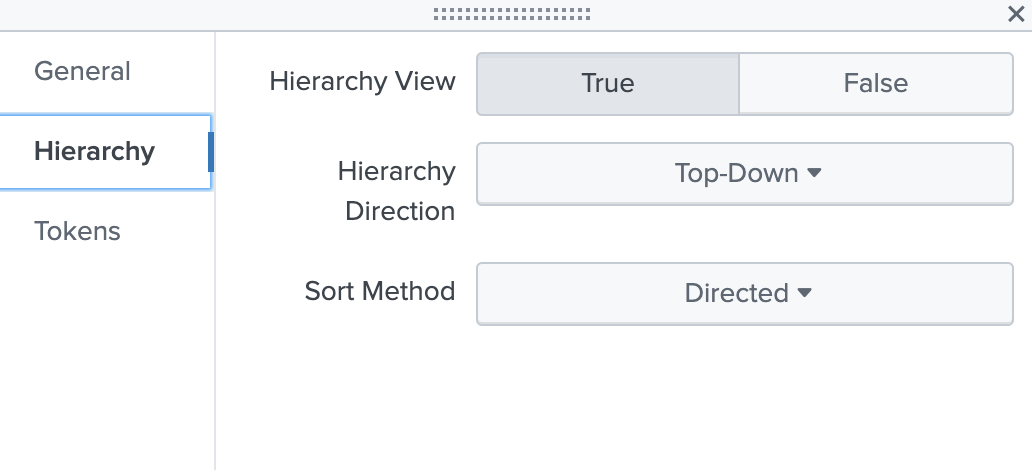This screenshot has width=1032, height=470.
Task: Click the caret arrow beside Top-Down
Action: (x=814, y=173)
